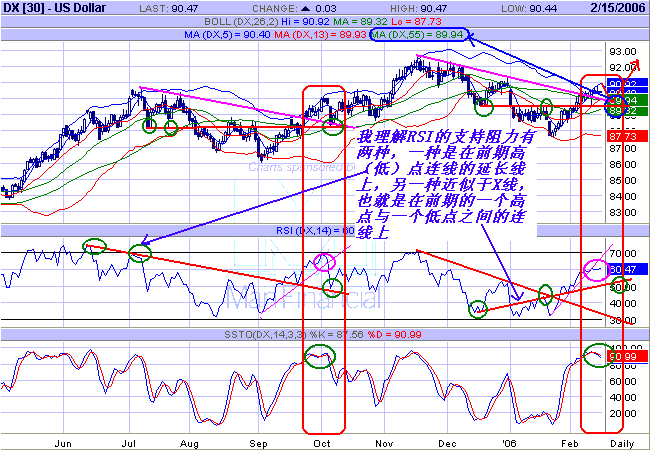Select the stochastic "%D = 90.99" header value

pos(394,334)
